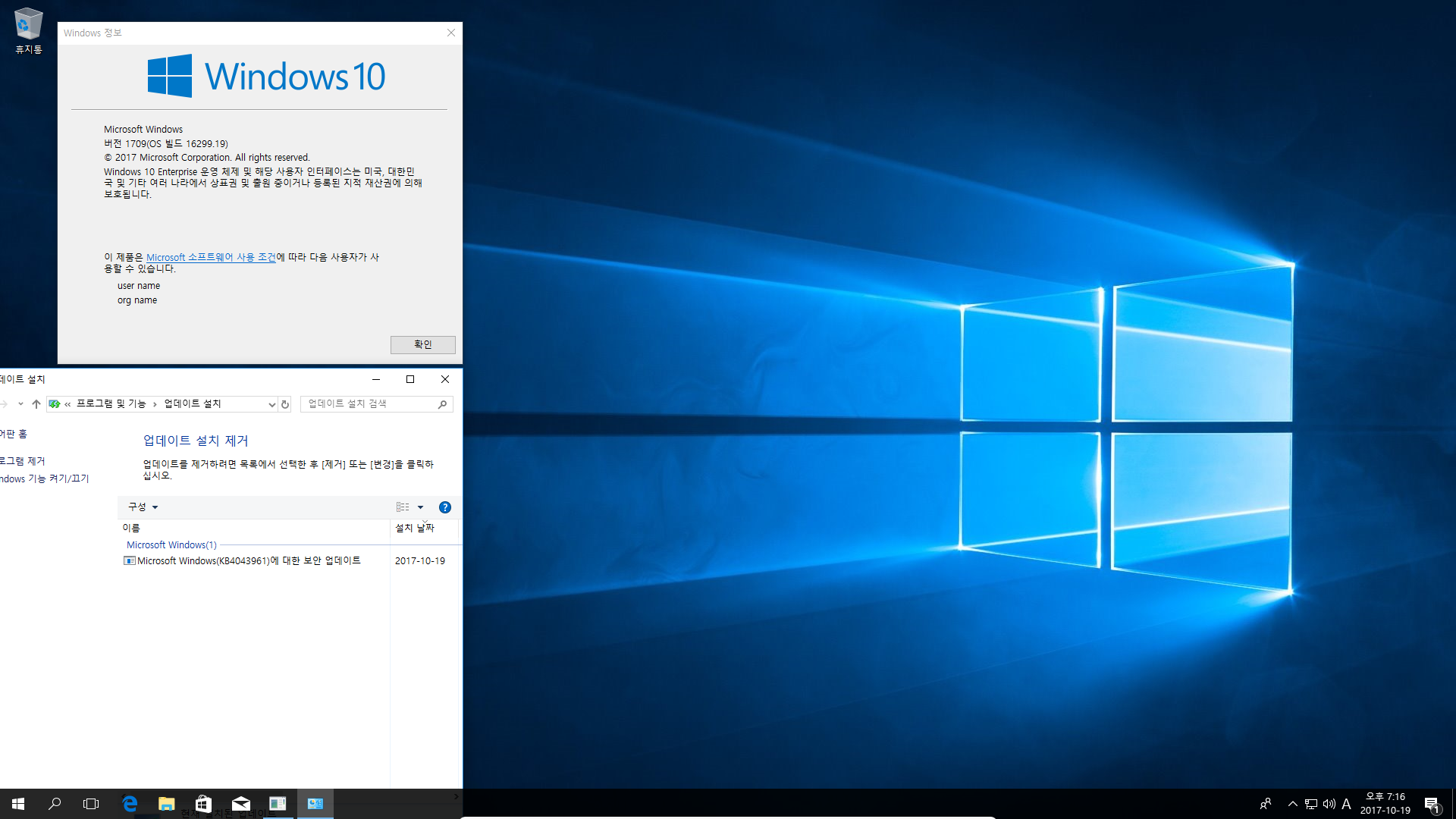
Task: Open the People icon in the tray
Action: [x=1265, y=804]
